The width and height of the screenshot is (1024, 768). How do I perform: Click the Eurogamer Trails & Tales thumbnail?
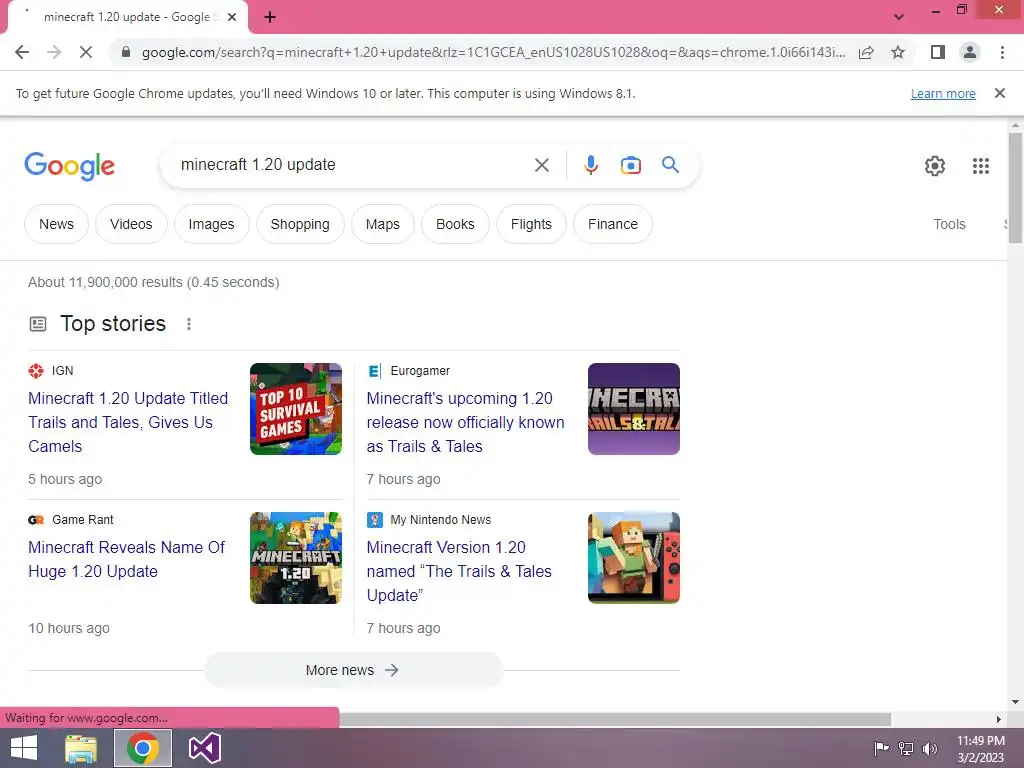pyautogui.click(x=633, y=409)
